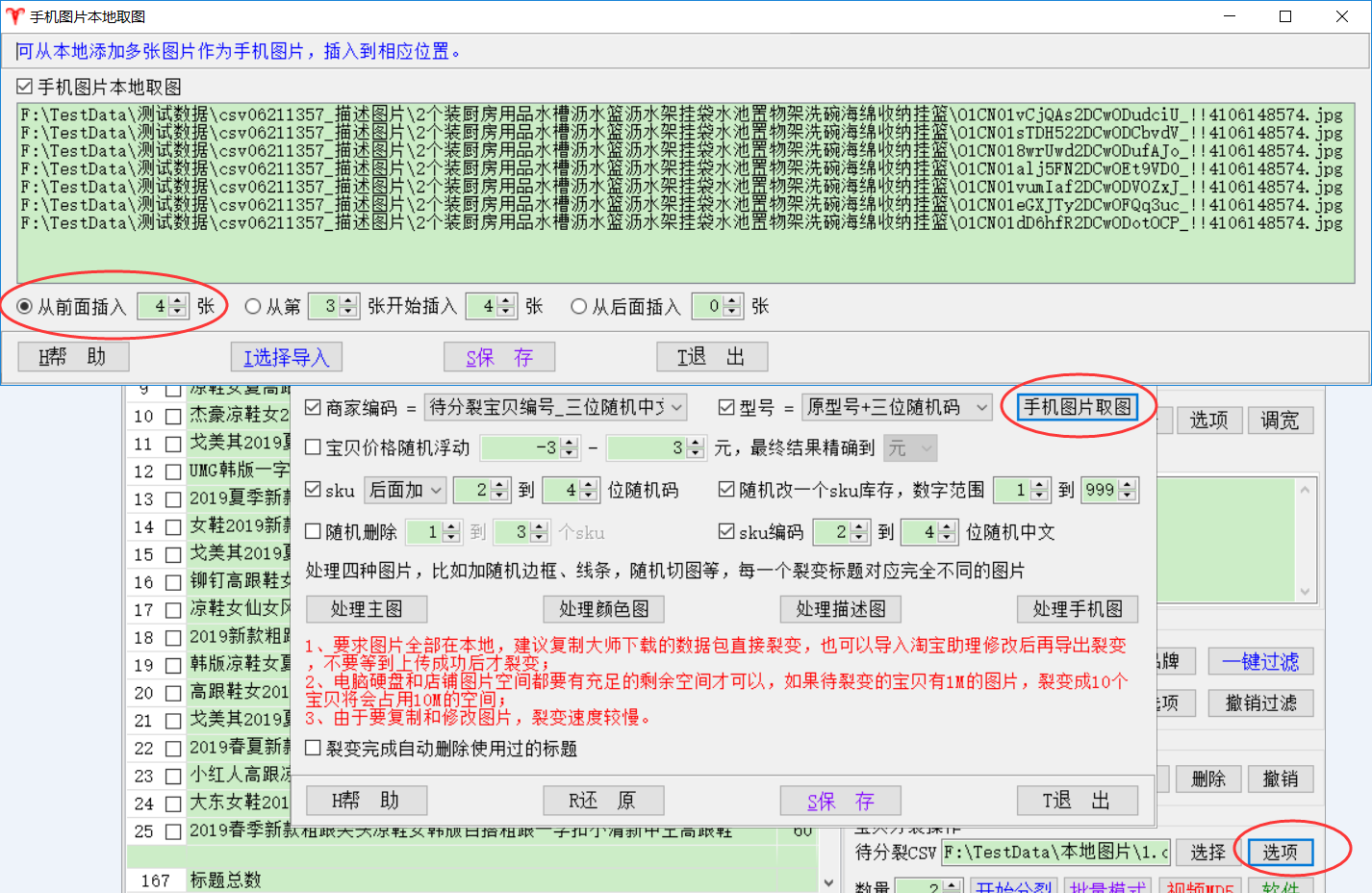Click the 选择导入 button

[286, 357]
